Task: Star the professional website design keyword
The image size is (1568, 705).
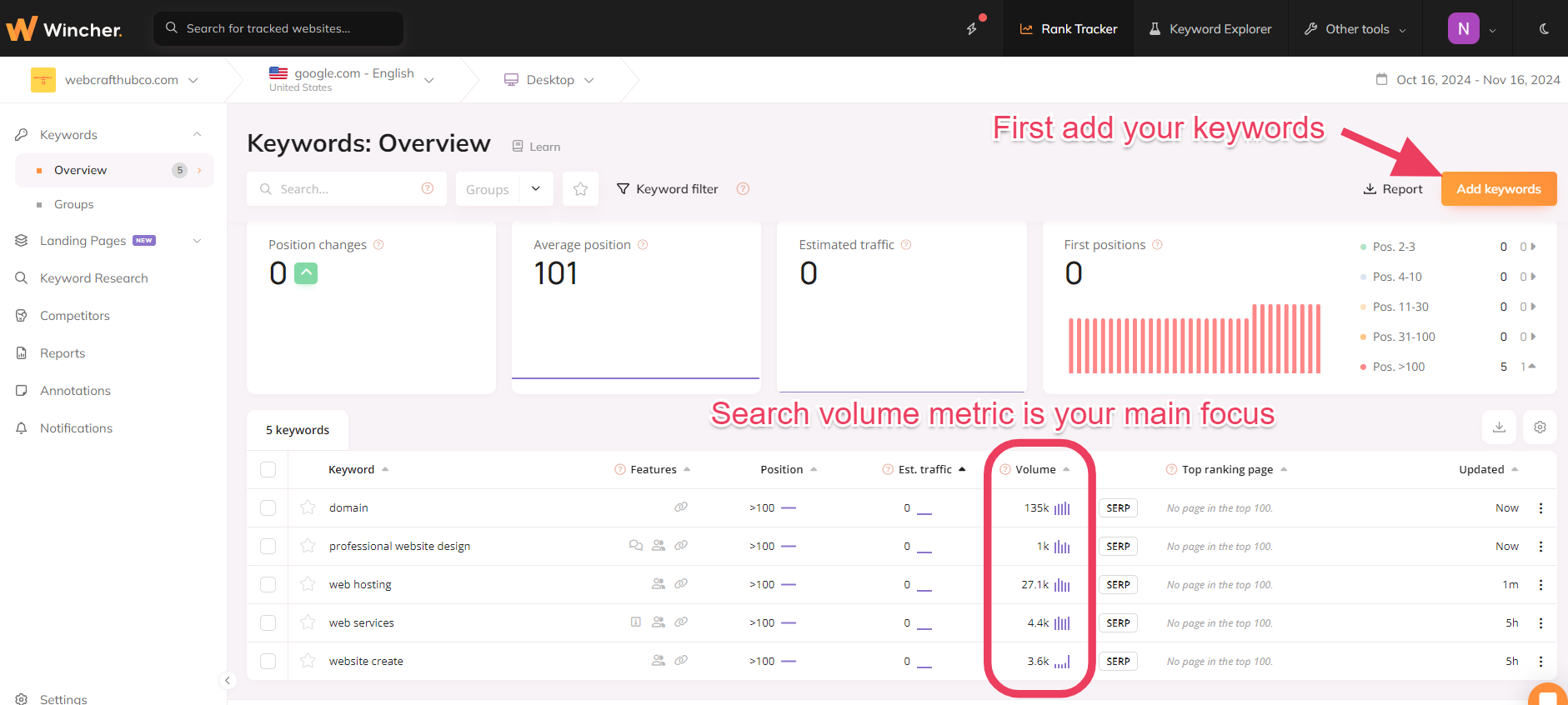Action: click(x=308, y=546)
